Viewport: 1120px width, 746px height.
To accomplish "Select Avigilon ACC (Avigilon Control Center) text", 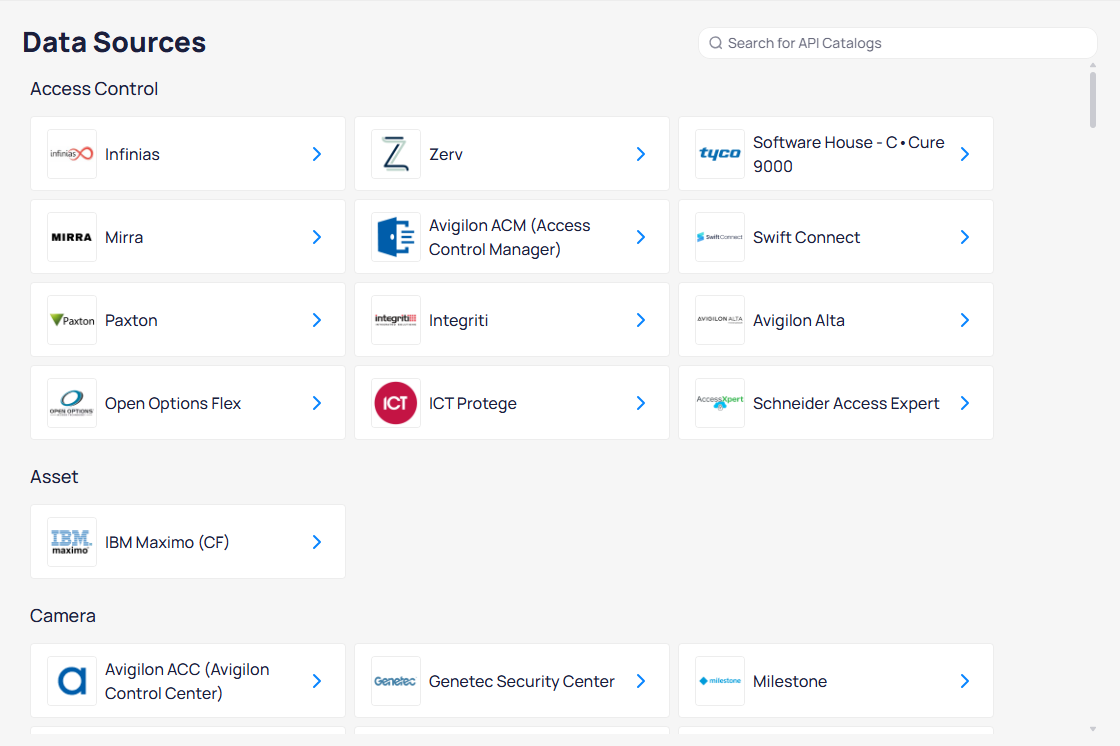I will (x=187, y=681).
